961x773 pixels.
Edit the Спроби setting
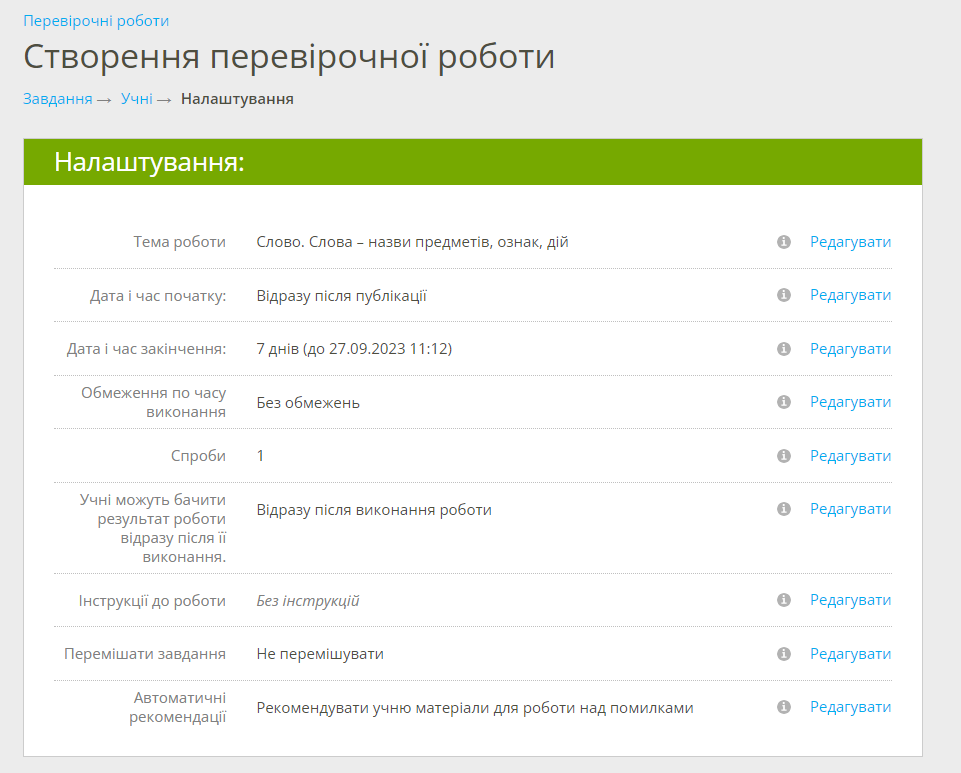[x=850, y=455]
